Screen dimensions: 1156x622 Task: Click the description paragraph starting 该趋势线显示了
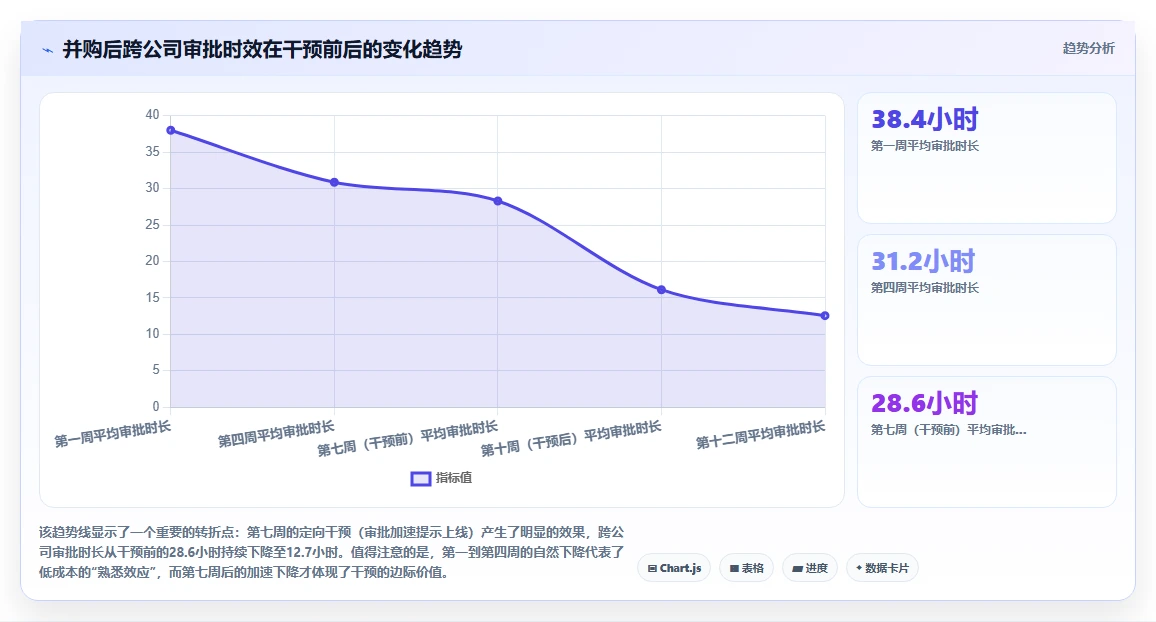click(x=332, y=552)
